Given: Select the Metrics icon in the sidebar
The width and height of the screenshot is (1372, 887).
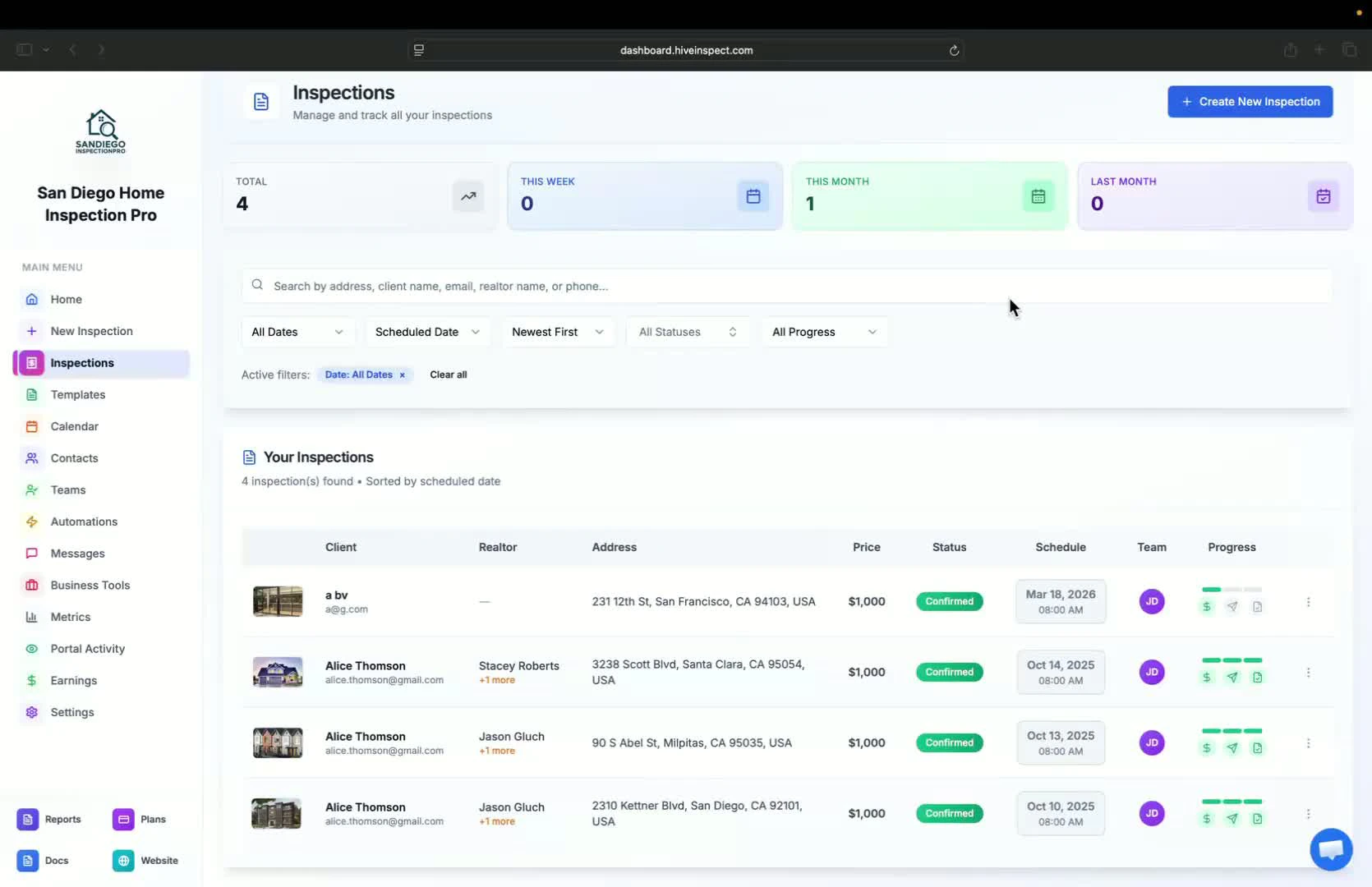Looking at the screenshot, I should pos(31,617).
